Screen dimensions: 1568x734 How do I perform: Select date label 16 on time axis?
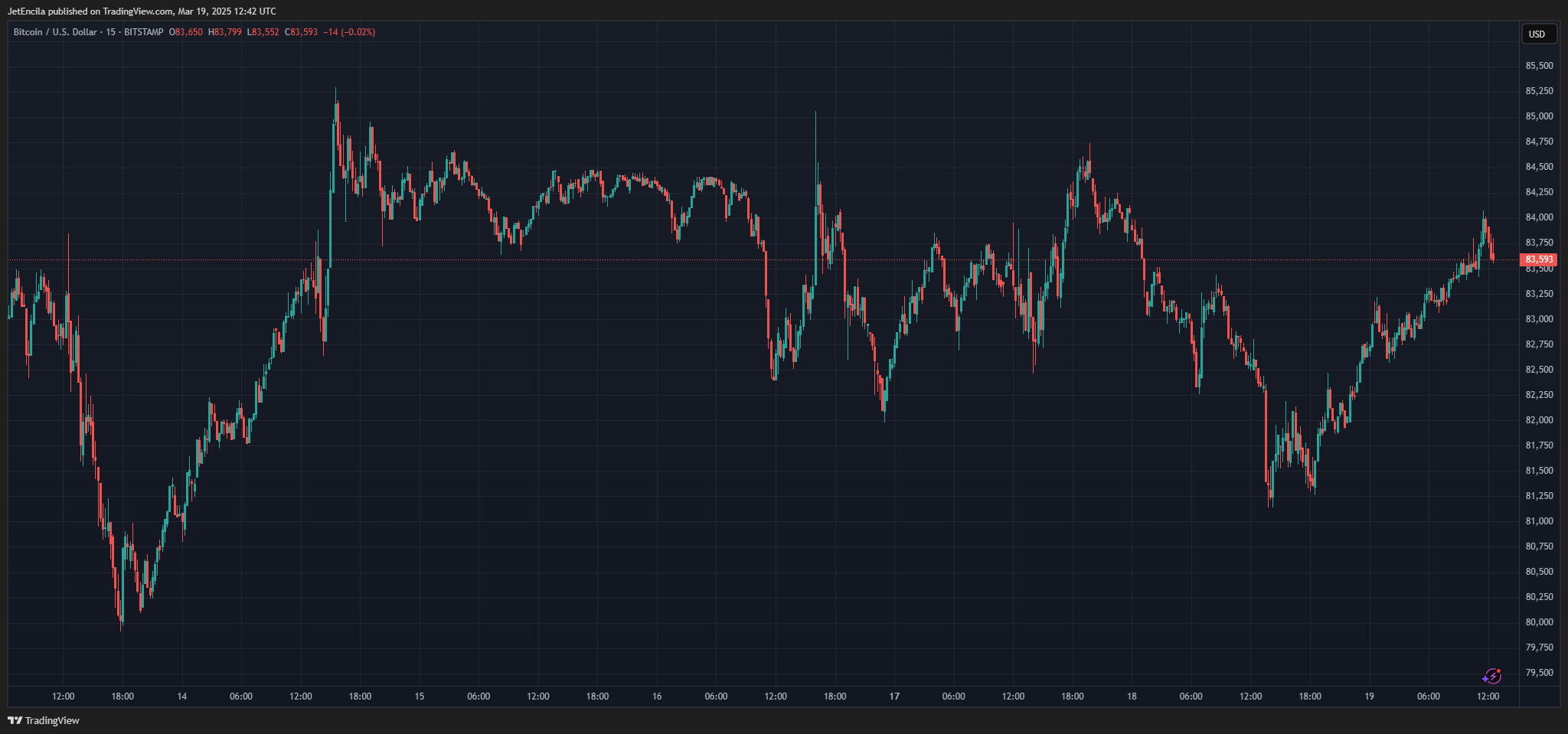[657, 696]
